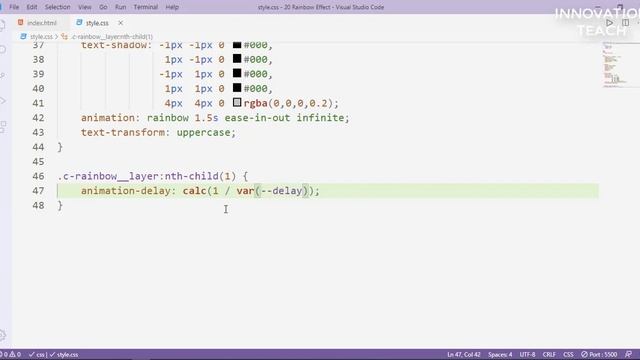Open Explorer in the activity bar
The height and width of the screenshot is (360, 640).
[x=3, y=26]
